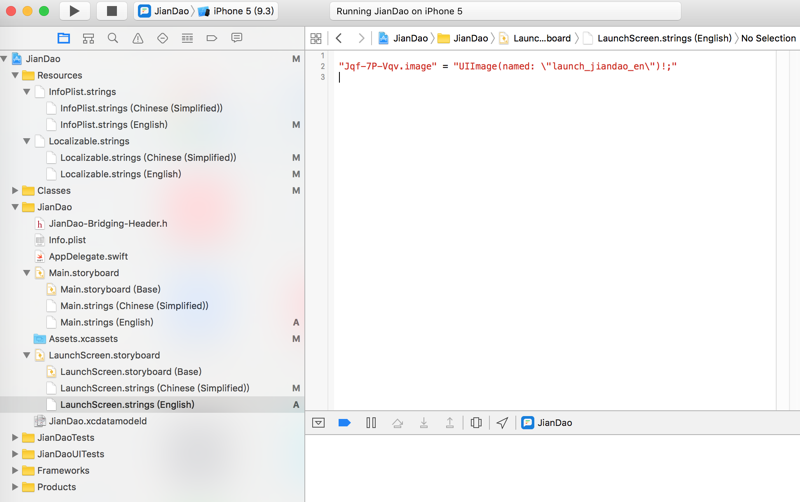The width and height of the screenshot is (800, 502).
Task: Open Localizable.strings (English)
Action: [120, 174]
